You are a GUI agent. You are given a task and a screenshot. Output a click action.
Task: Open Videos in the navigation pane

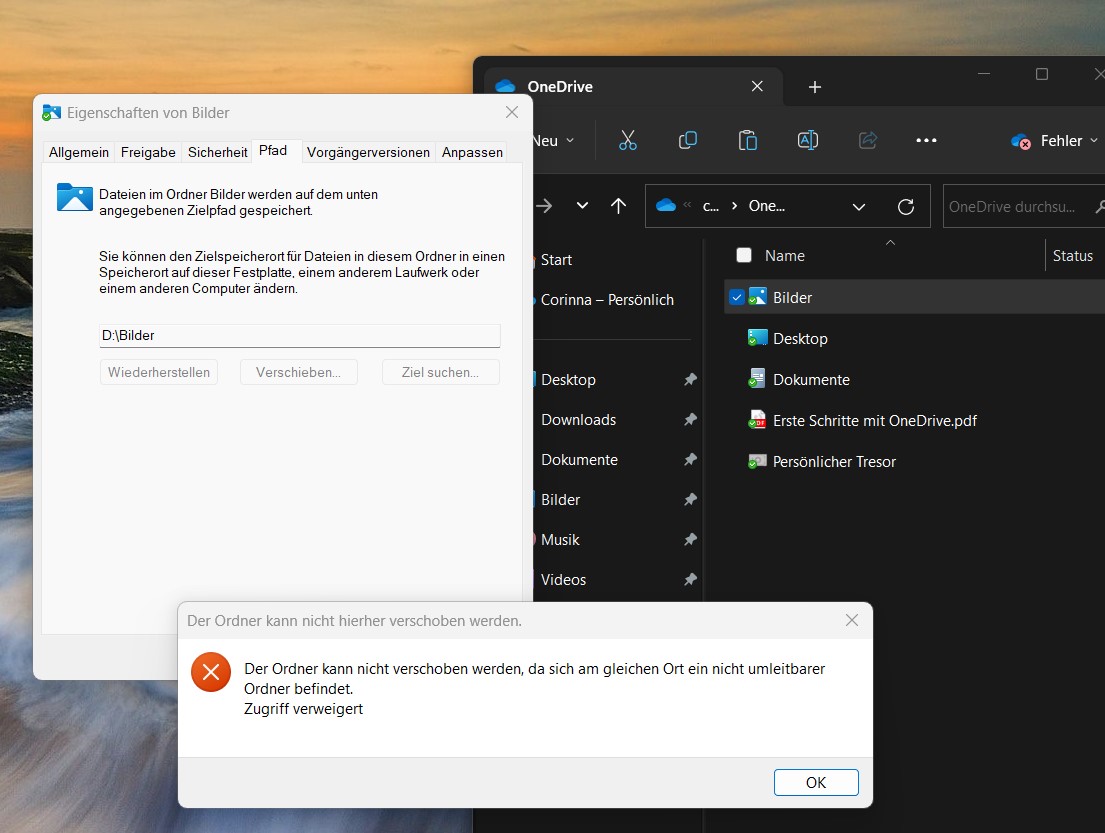click(x=563, y=579)
